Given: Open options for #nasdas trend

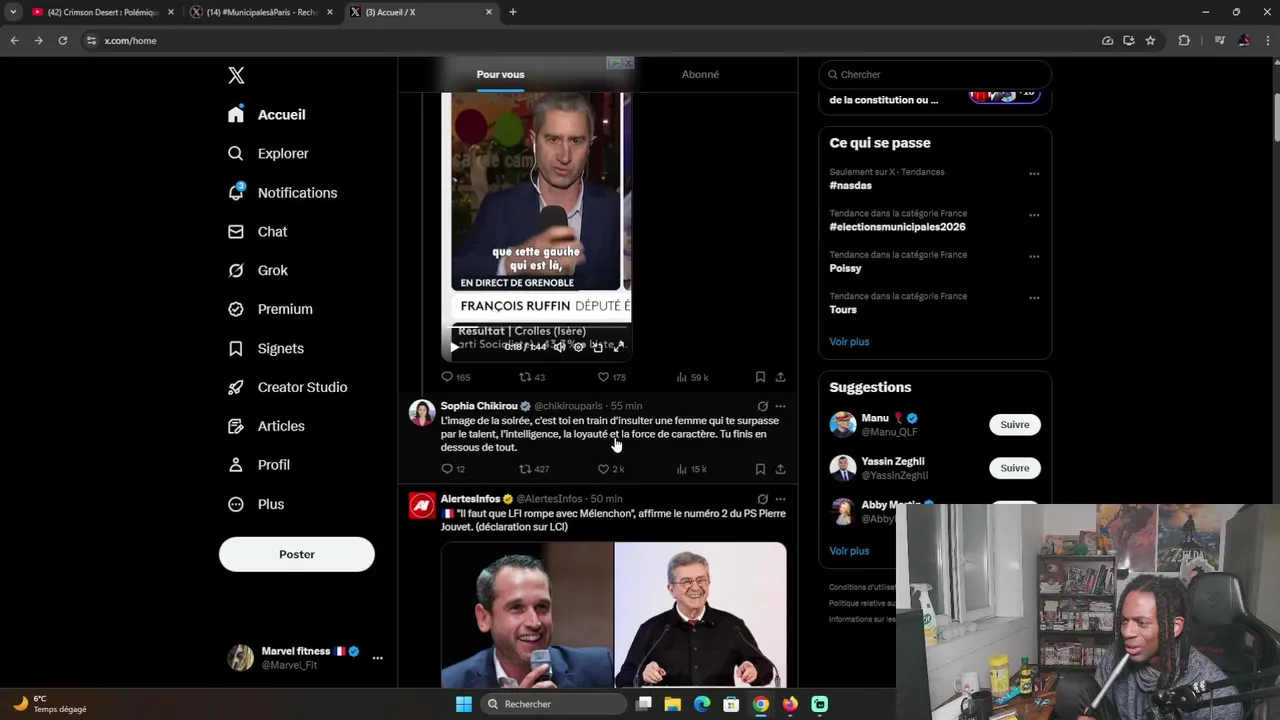Looking at the screenshot, I should (x=1034, y=173).
